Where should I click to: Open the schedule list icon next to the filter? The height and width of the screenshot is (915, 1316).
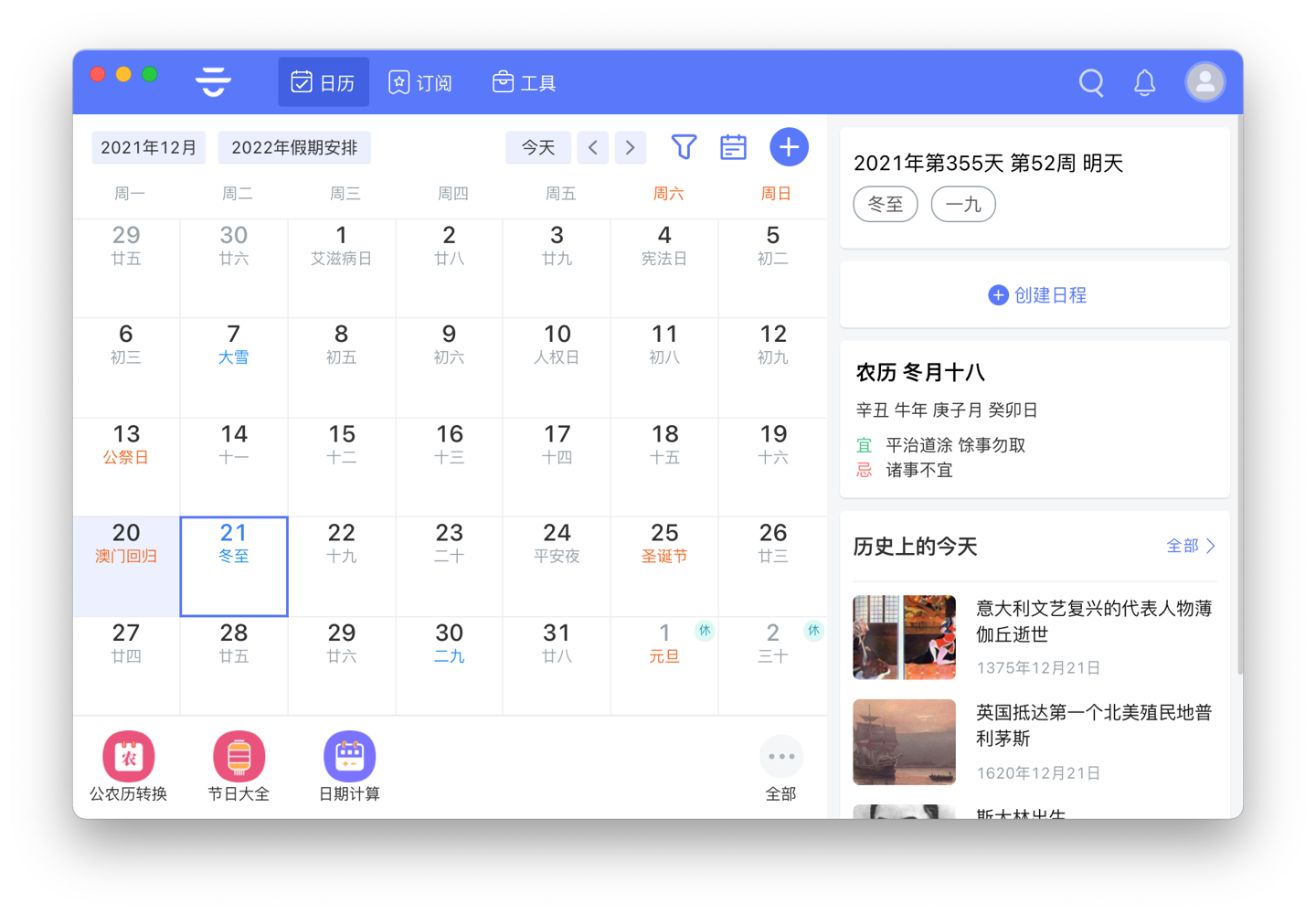[x=733, y=146]
